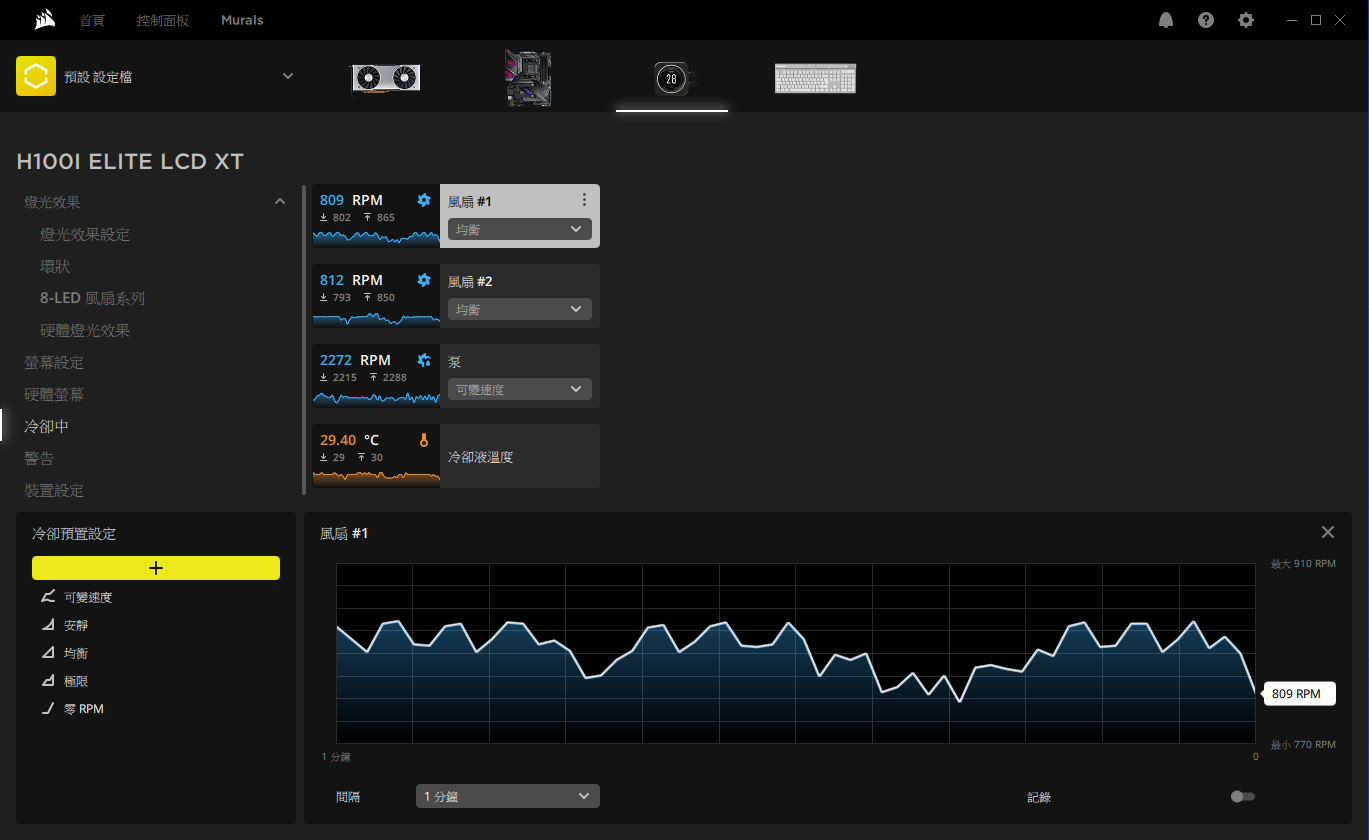Select the 零 RPM cooling preset
The height and width of the screenshot is (840, 1369).
tap(84, 709)
